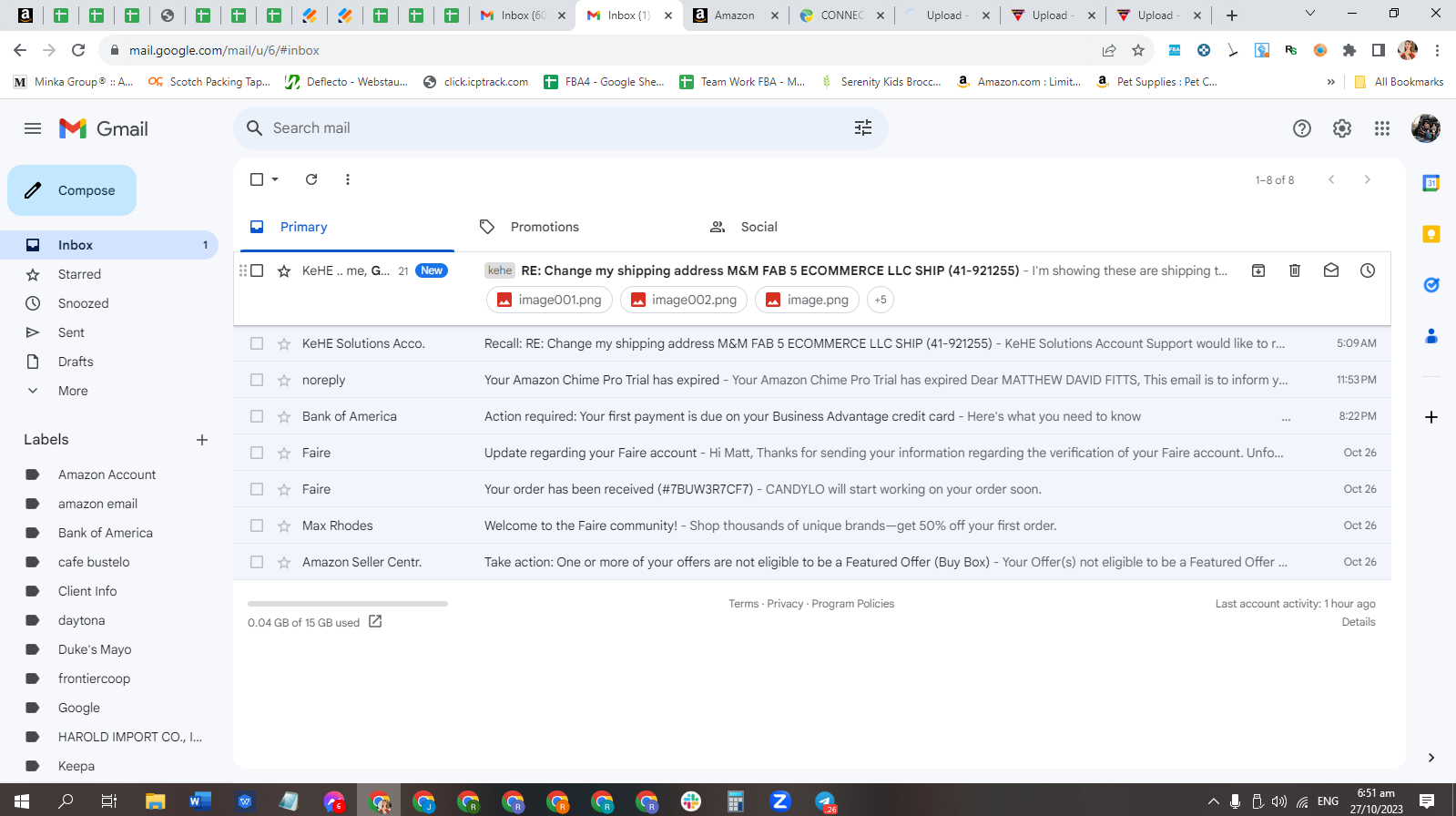Open the Amazon Account label
This screenshot has width=1456, height=816.
click(109, 474)
